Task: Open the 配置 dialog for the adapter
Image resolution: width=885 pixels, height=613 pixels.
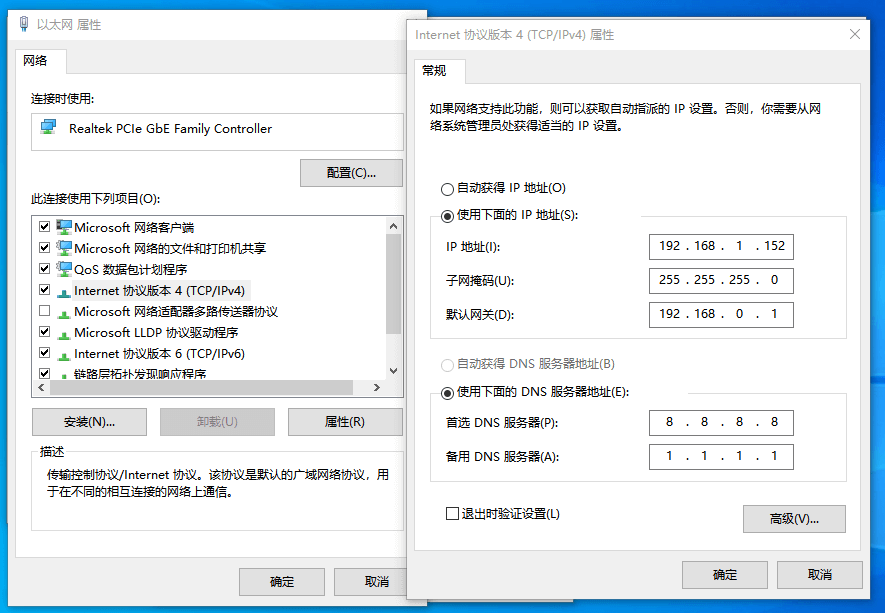Action: coord(351,172)
